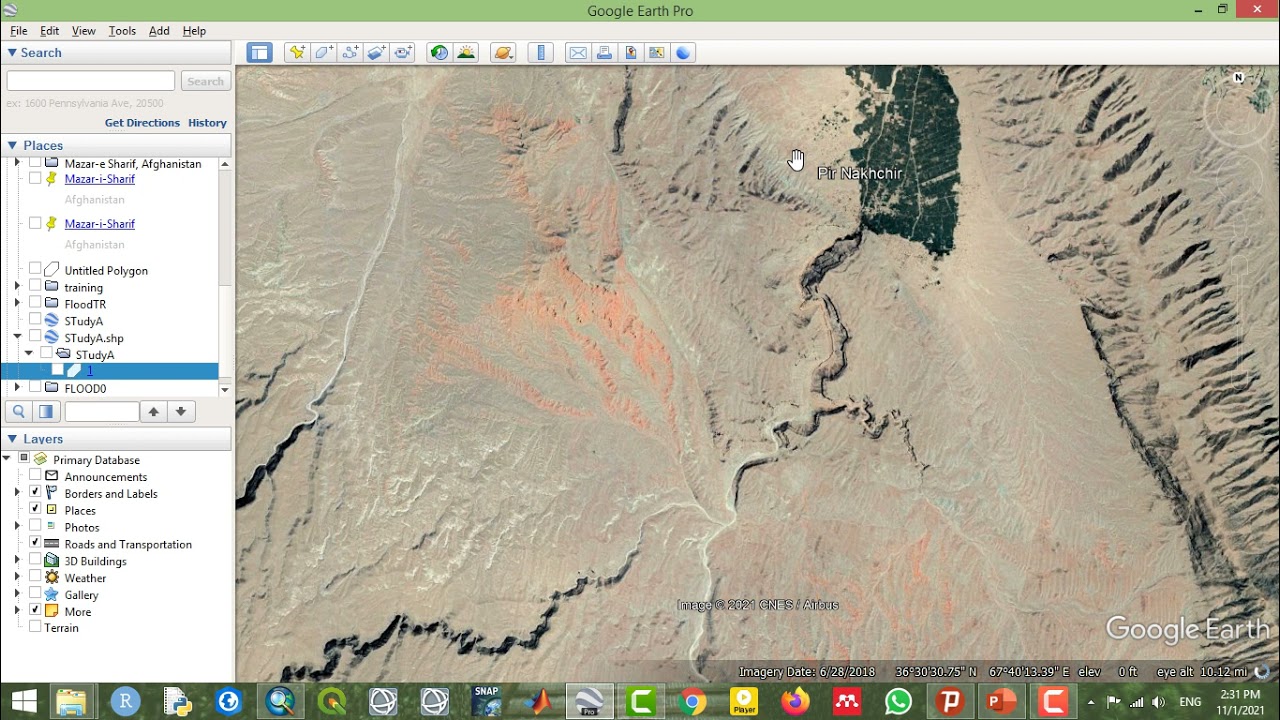
Task: Open the Tools menu
Action: (x=122, y=31)
